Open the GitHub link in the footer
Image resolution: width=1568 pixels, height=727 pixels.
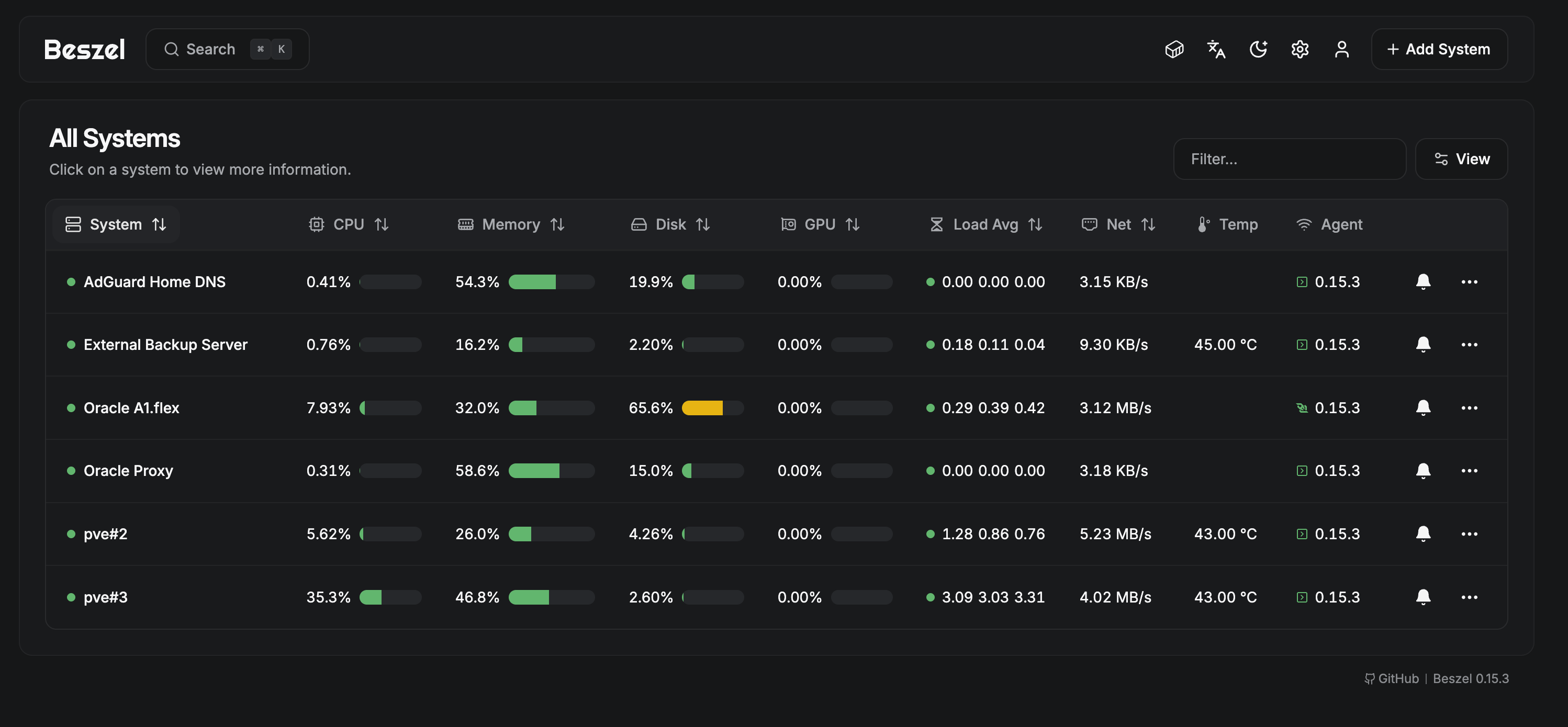(x=1392, y=678)
